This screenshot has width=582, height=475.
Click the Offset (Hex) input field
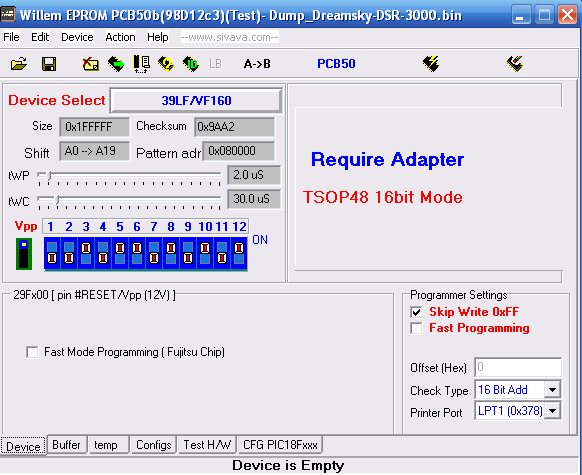coord(518,367)
